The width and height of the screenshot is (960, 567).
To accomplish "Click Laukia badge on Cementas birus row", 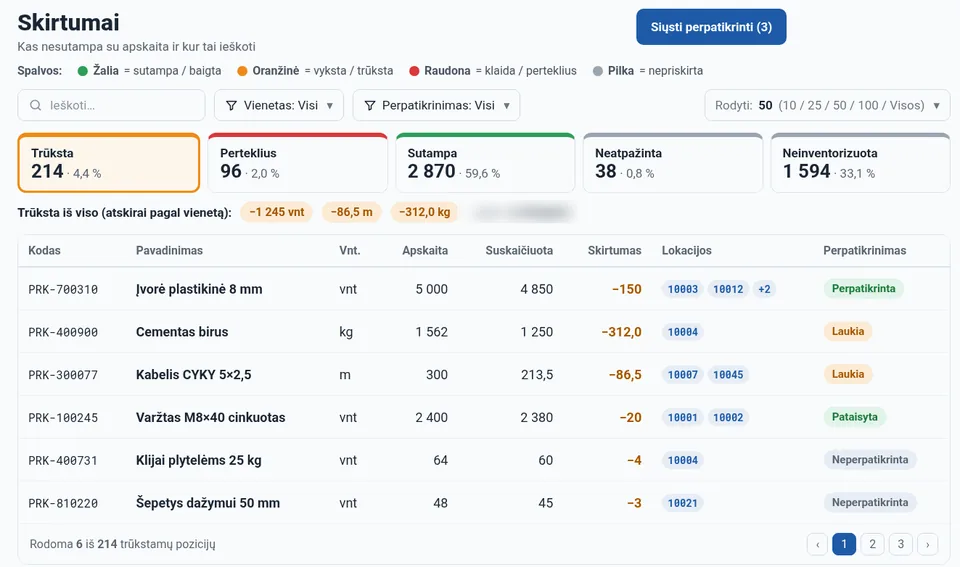I will point(848,331).
